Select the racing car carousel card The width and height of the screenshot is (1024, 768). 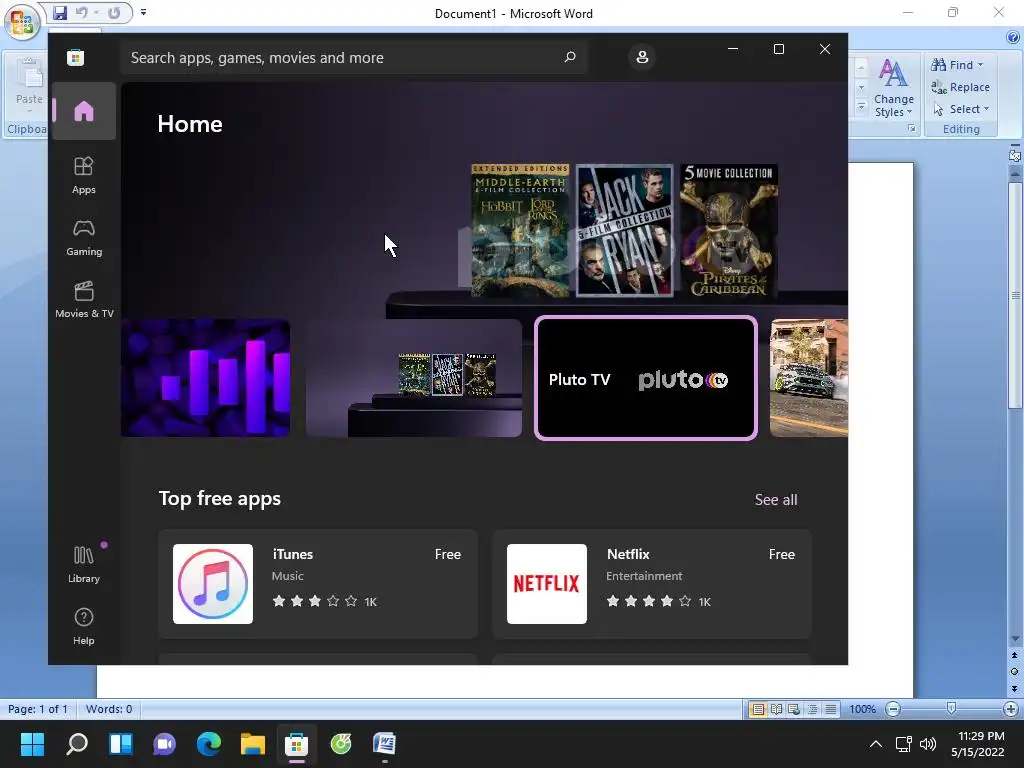tap(808, 377)
